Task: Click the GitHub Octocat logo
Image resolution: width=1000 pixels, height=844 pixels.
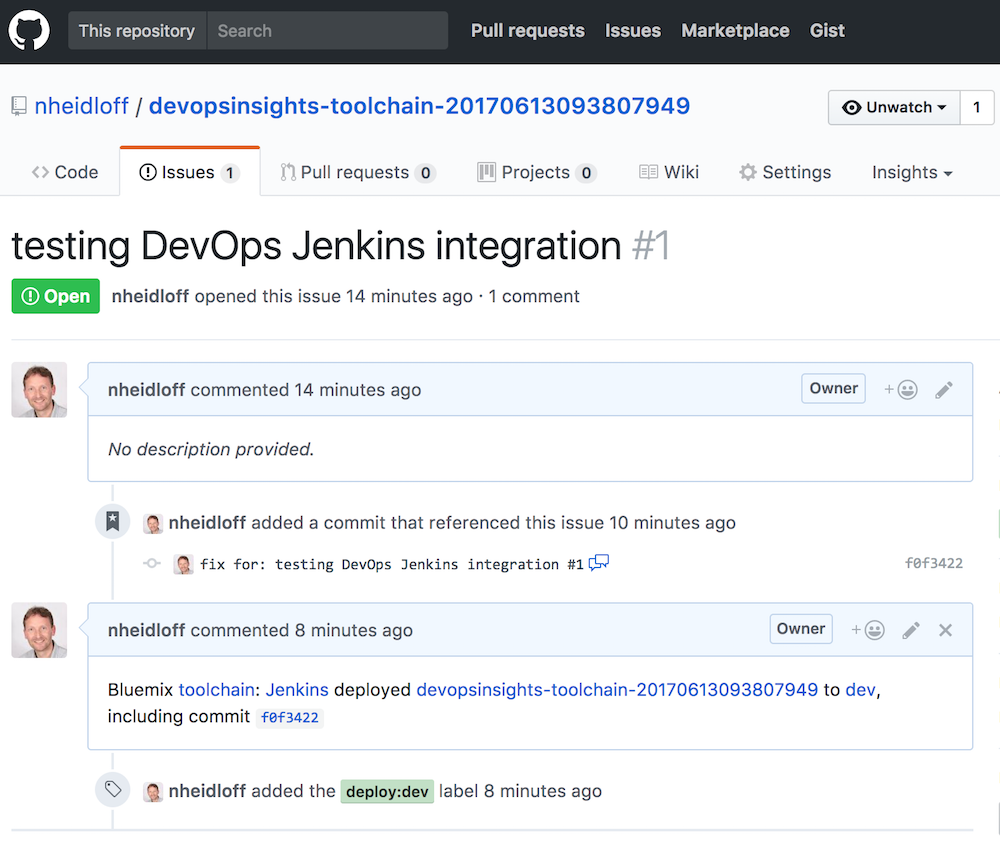Action: coord(28,31)
